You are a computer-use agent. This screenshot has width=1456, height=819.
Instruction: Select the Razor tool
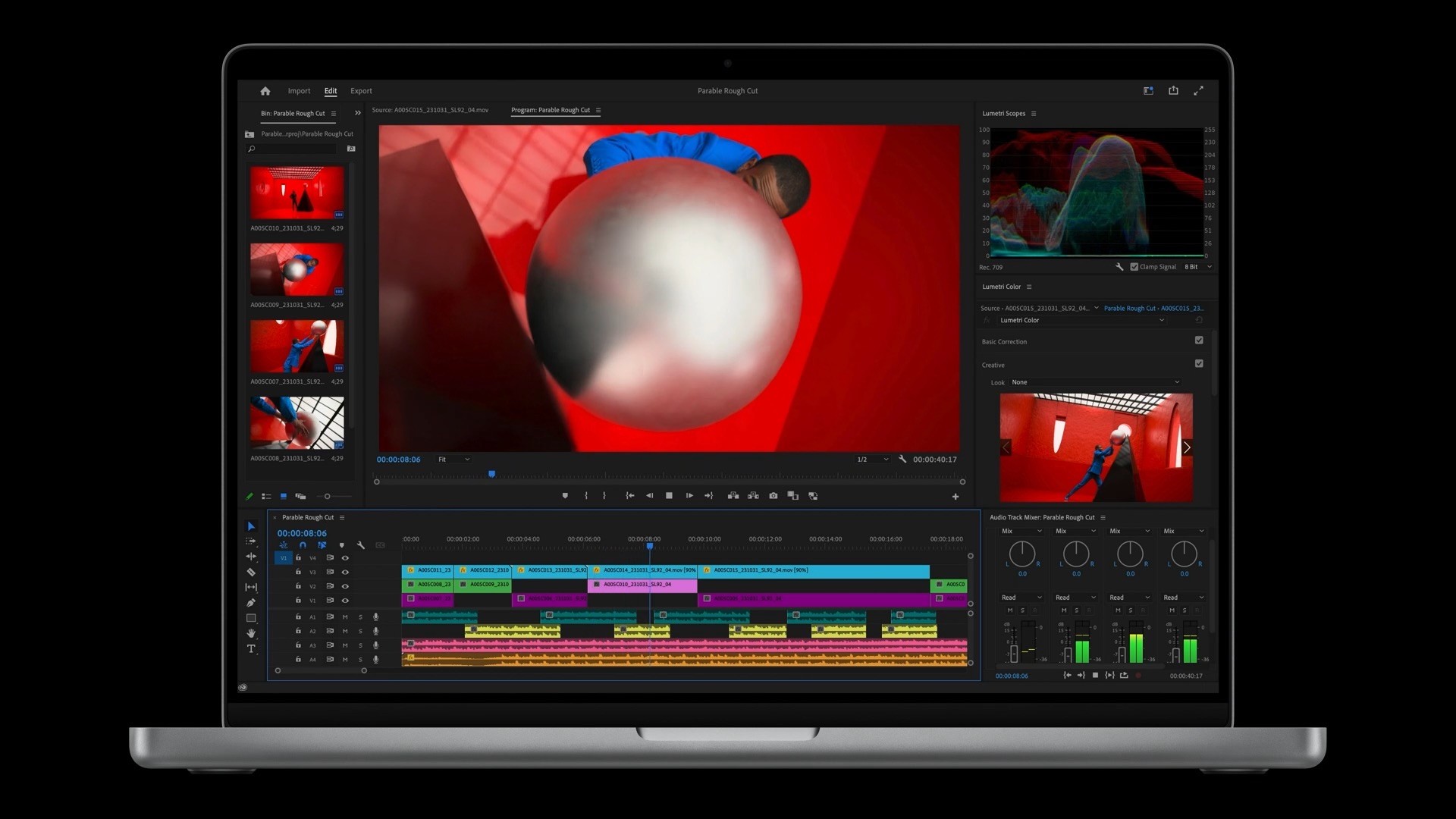click(x=251, y=572)
